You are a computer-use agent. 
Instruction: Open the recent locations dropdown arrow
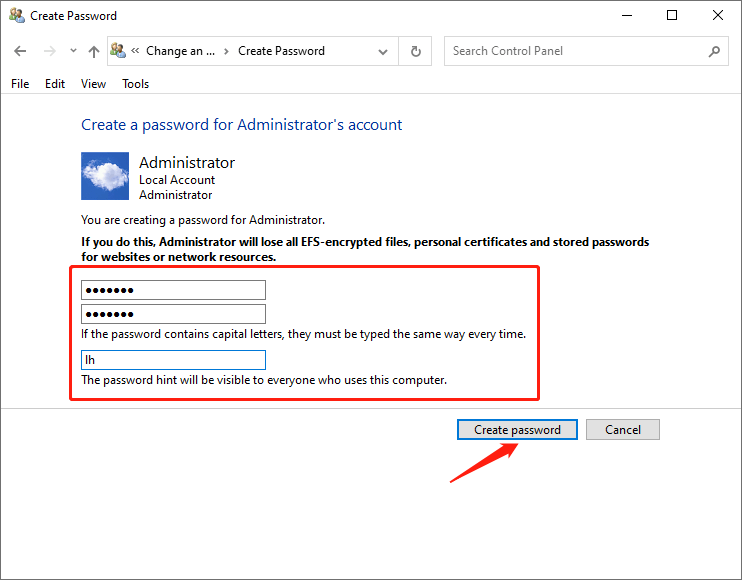[x=73, y=51]
